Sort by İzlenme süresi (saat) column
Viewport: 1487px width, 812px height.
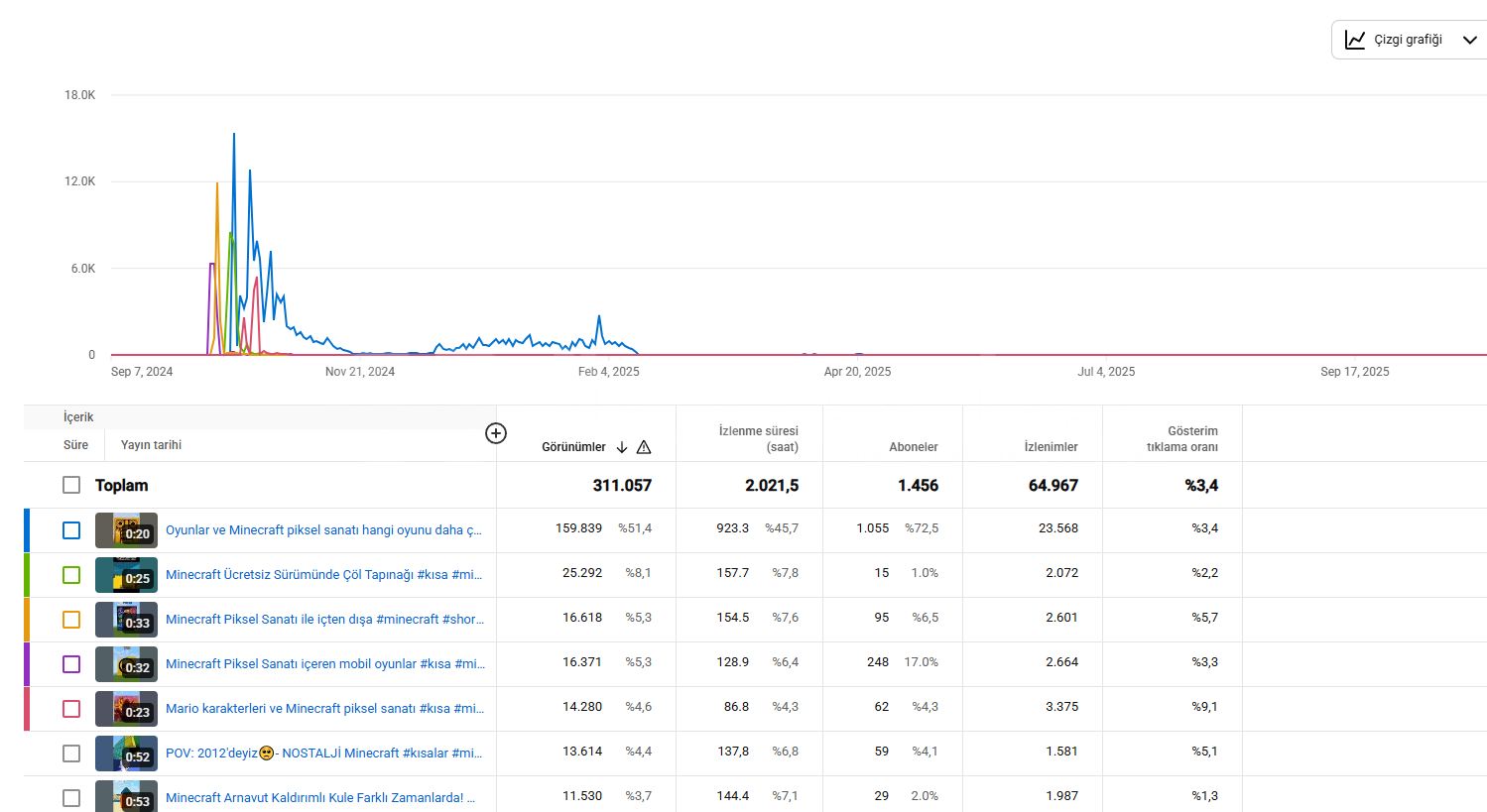pos(758,438)
